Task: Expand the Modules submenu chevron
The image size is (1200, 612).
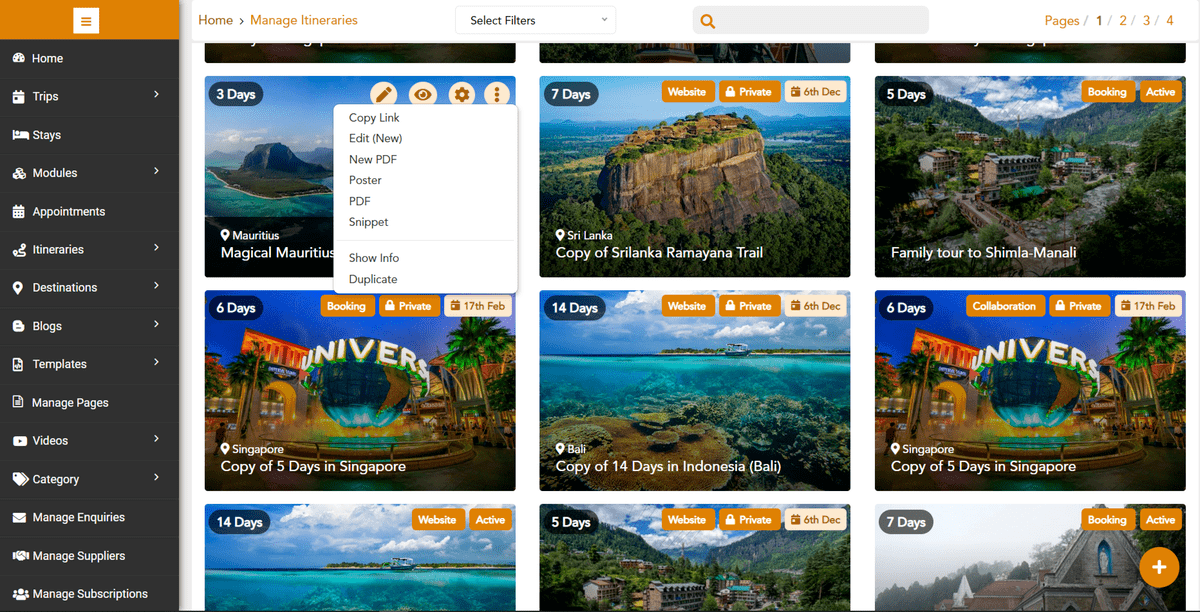Action: click(x=157, y=172)
